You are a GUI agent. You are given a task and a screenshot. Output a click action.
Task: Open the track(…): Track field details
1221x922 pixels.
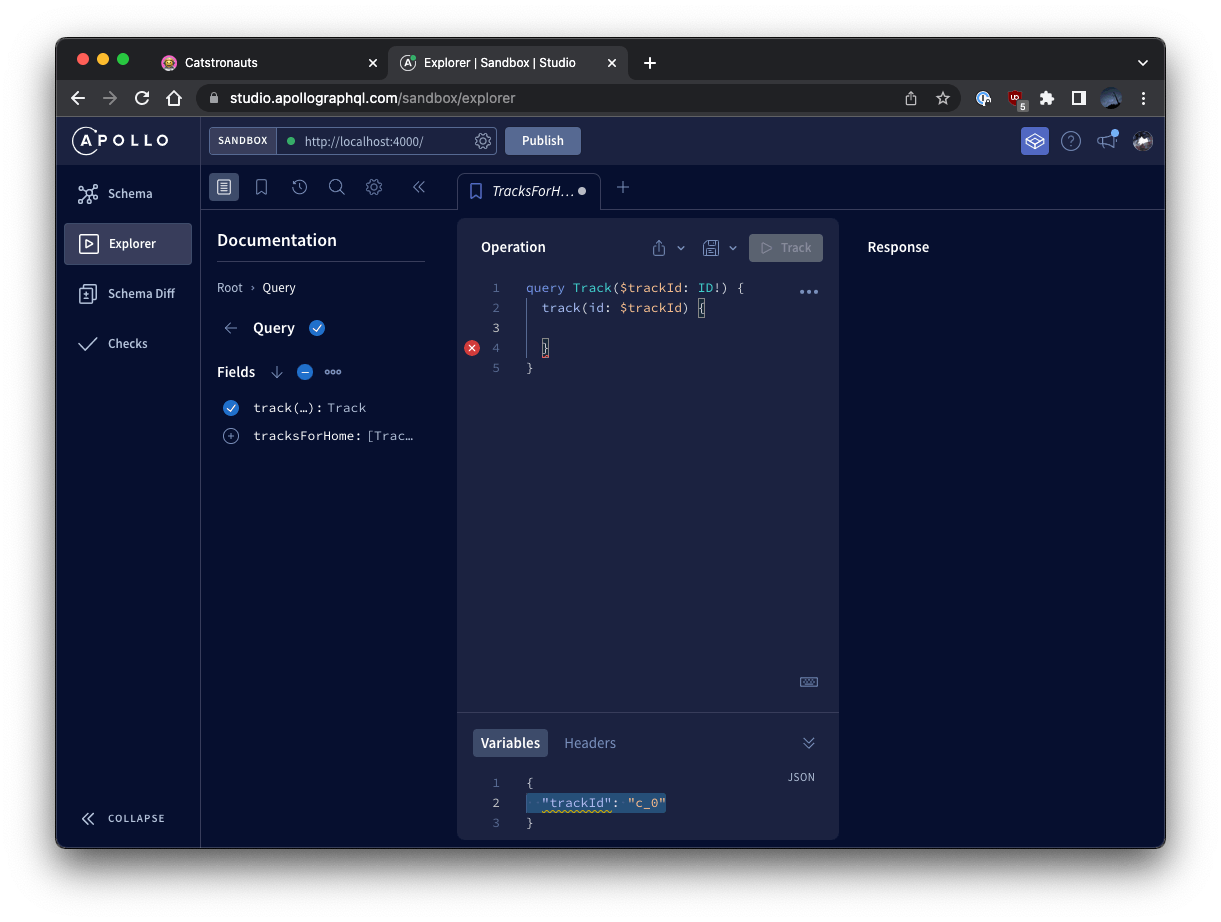tap(310, 408)
